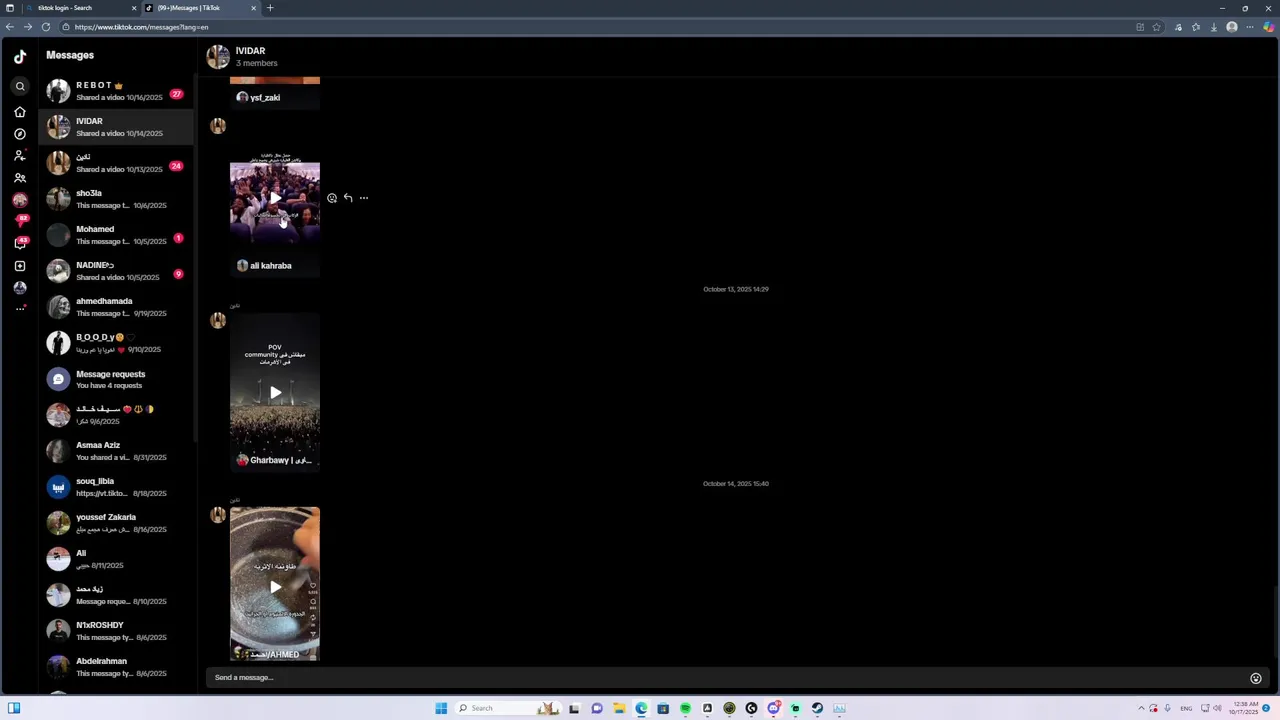The image size is (1280, 720).
Task: Open the TikTok search icon
Action: click(20, 87)
